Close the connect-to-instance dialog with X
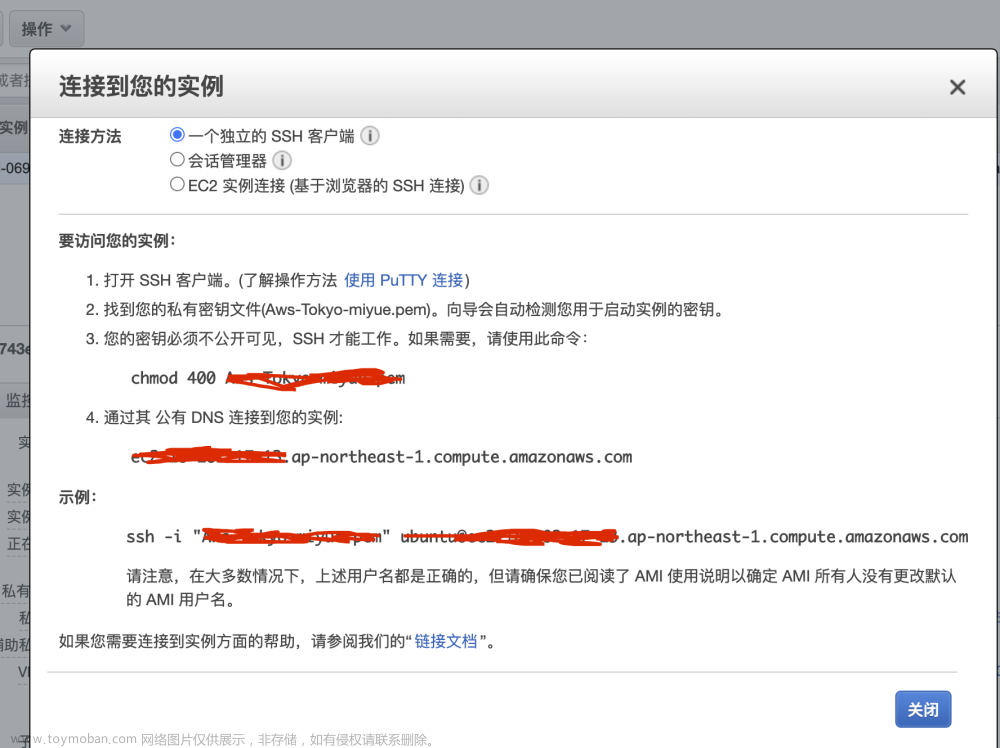 pos(957,87)
